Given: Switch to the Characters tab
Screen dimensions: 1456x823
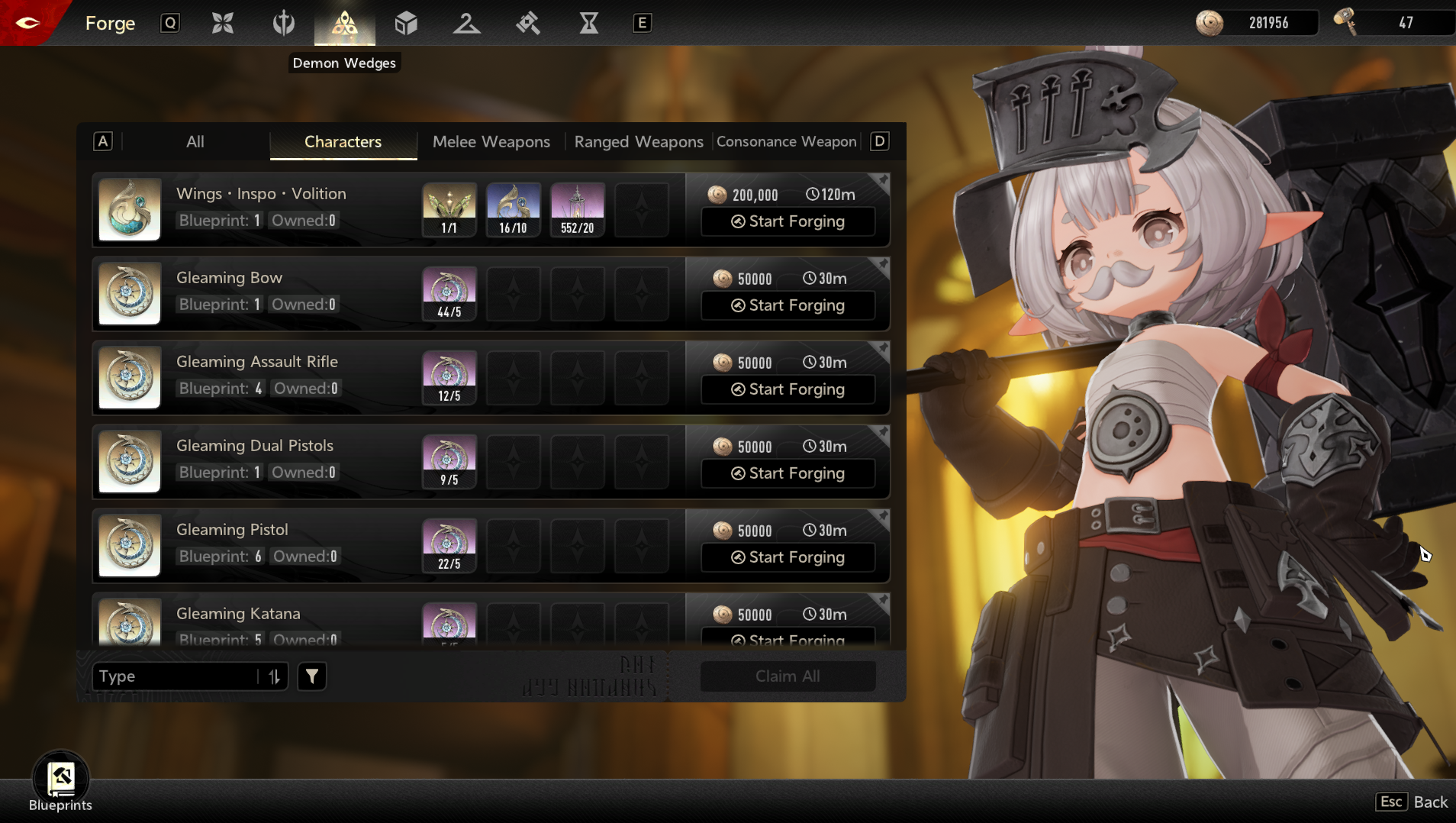Looking at the screenshot, I should pyautogui.click(x=343, y=141).
